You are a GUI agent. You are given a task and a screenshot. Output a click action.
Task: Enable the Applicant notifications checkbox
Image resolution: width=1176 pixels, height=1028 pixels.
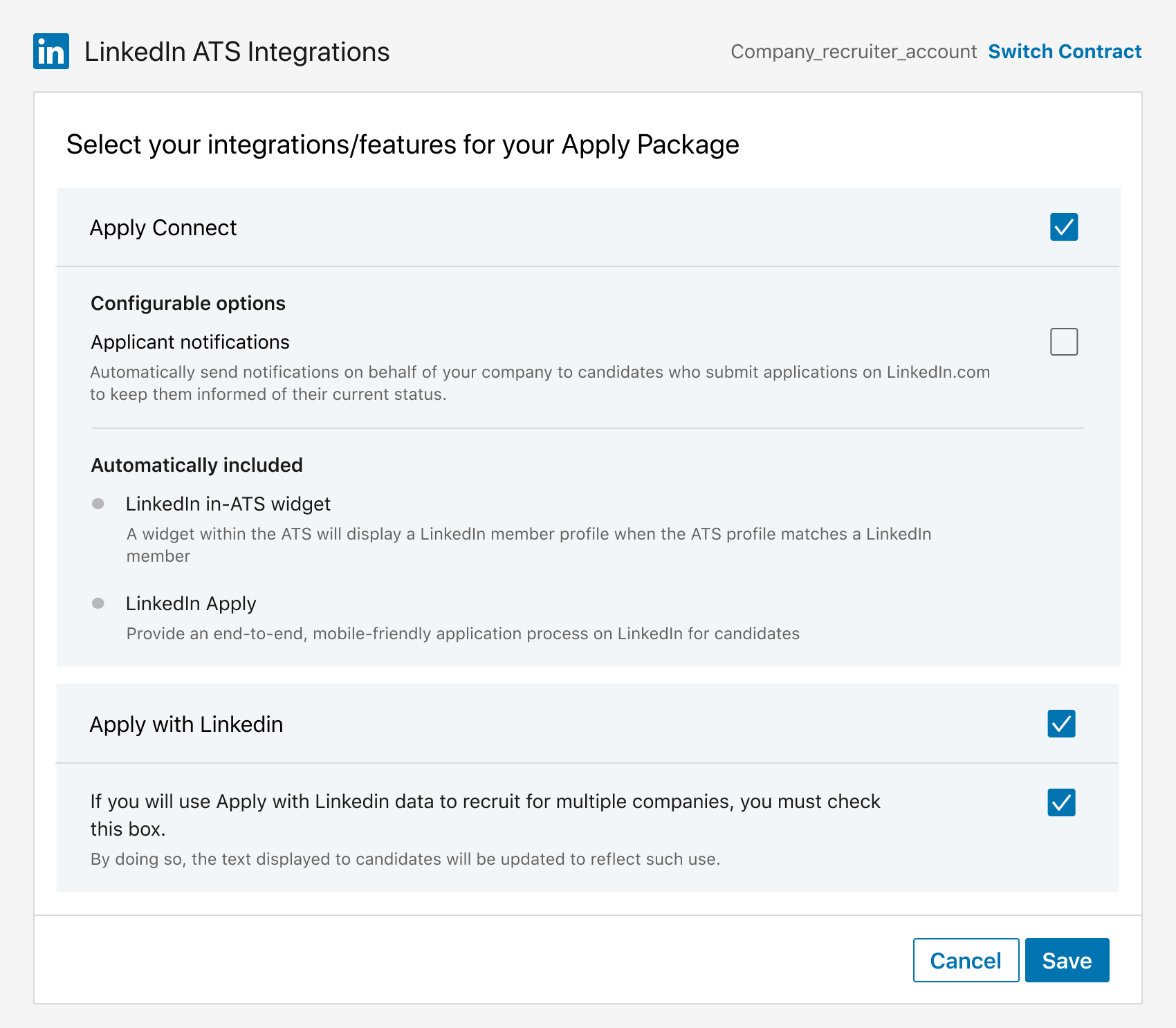pyautogui.click(x=1064, y=342)
